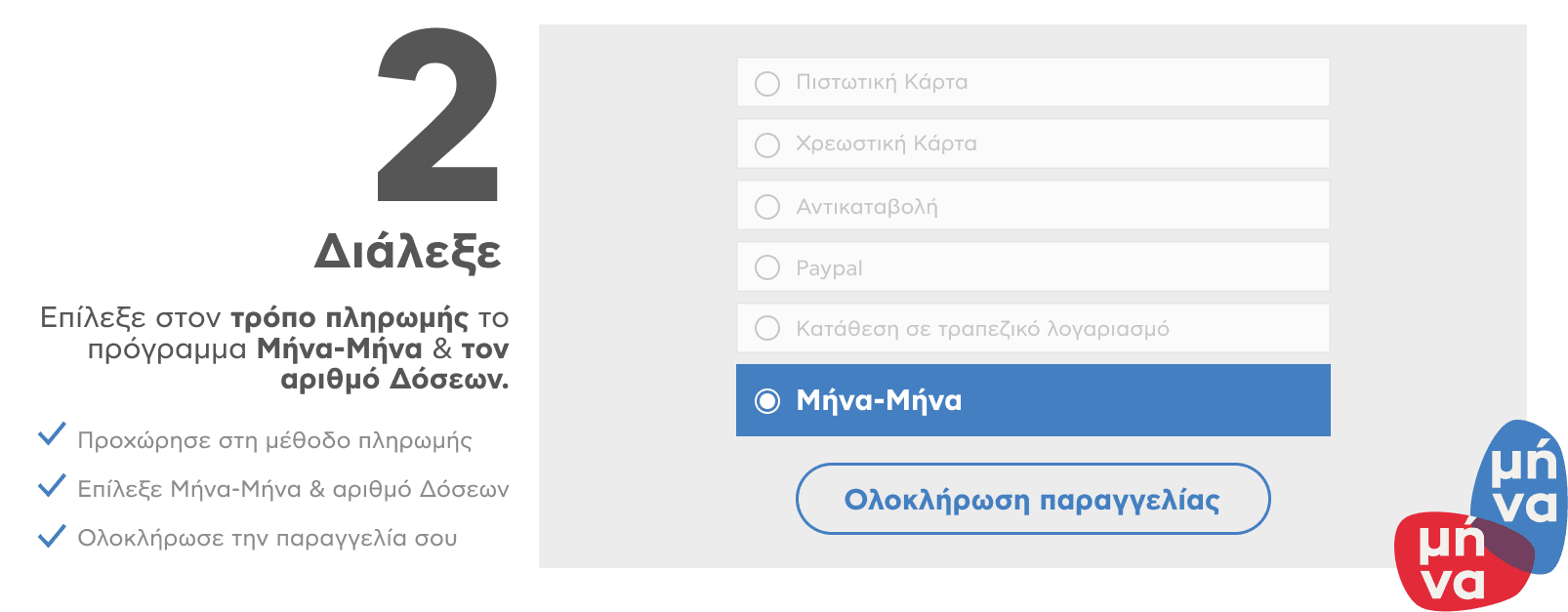
Task: Click the Επίλεξε Μήνα-Μήνα & αριθμό Δόσεων text
Action: (x=293, y=490)
